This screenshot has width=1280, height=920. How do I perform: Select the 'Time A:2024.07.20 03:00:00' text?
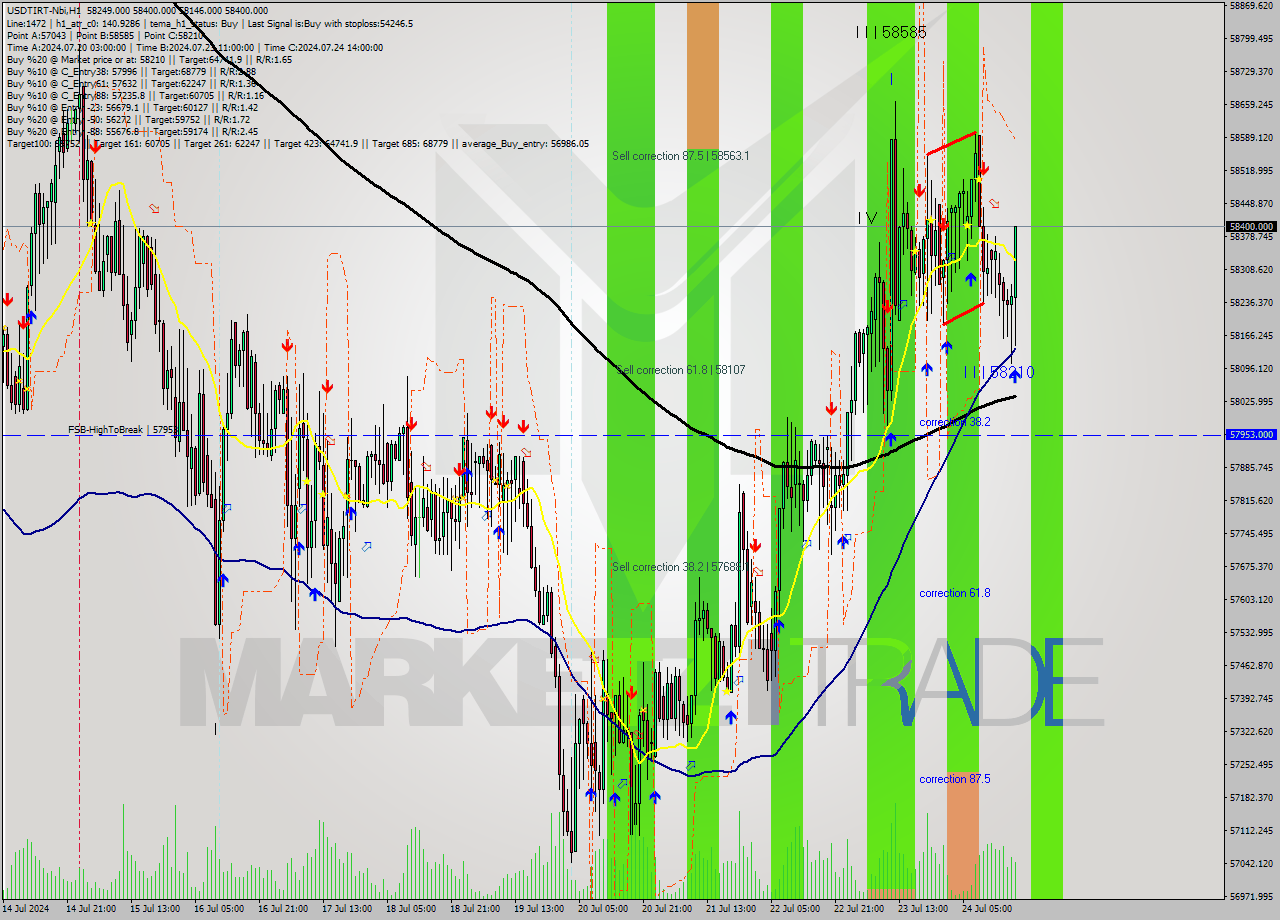coord(67,47)
